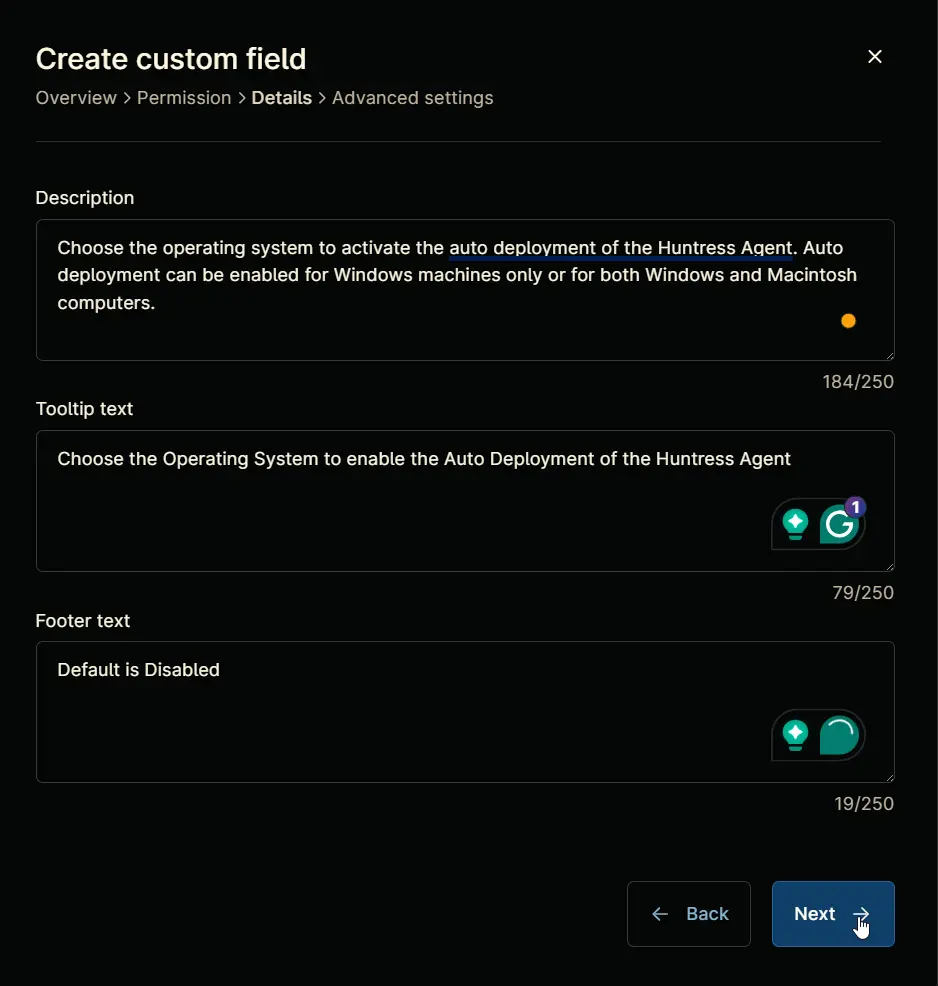The height and width of the screenshot is (986, 938).
Task: Click the left arrow on Back button
Action: pyautogui.click(x=660, y=914)
